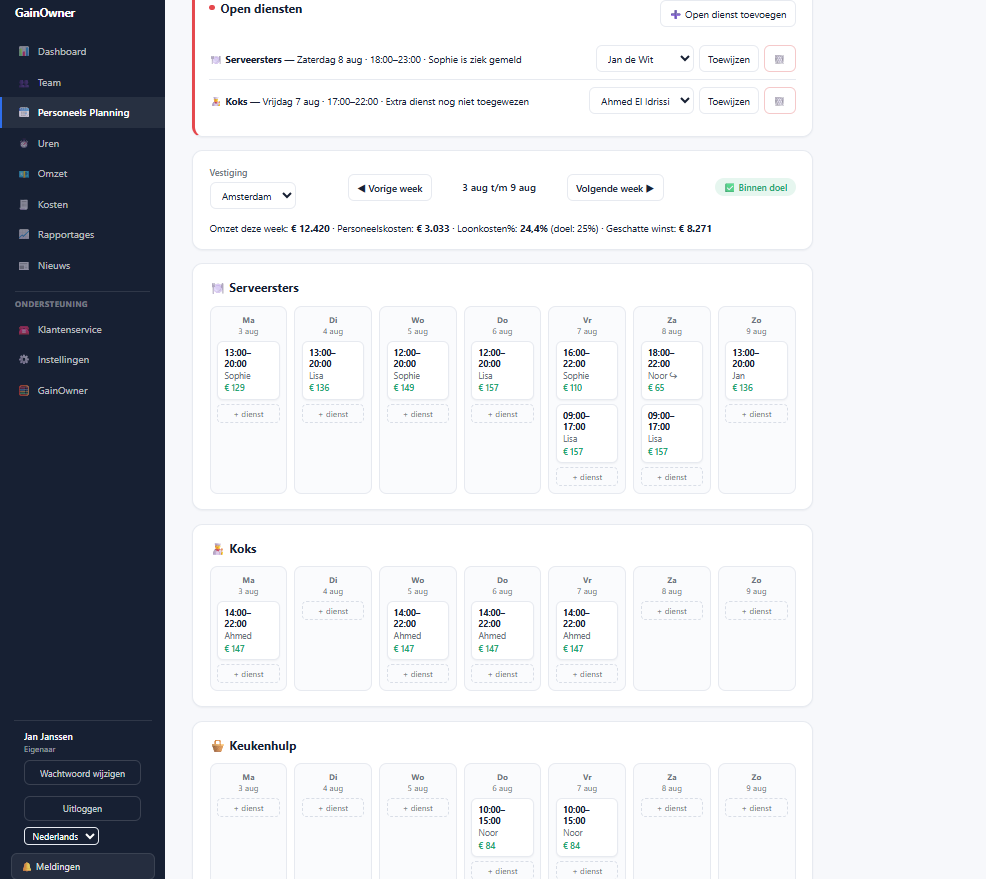Image resolution: width=986 pixels, height=879 pixels.
Task: Click the Nieuws sidebar icon
Action: (x=24, y=266)
